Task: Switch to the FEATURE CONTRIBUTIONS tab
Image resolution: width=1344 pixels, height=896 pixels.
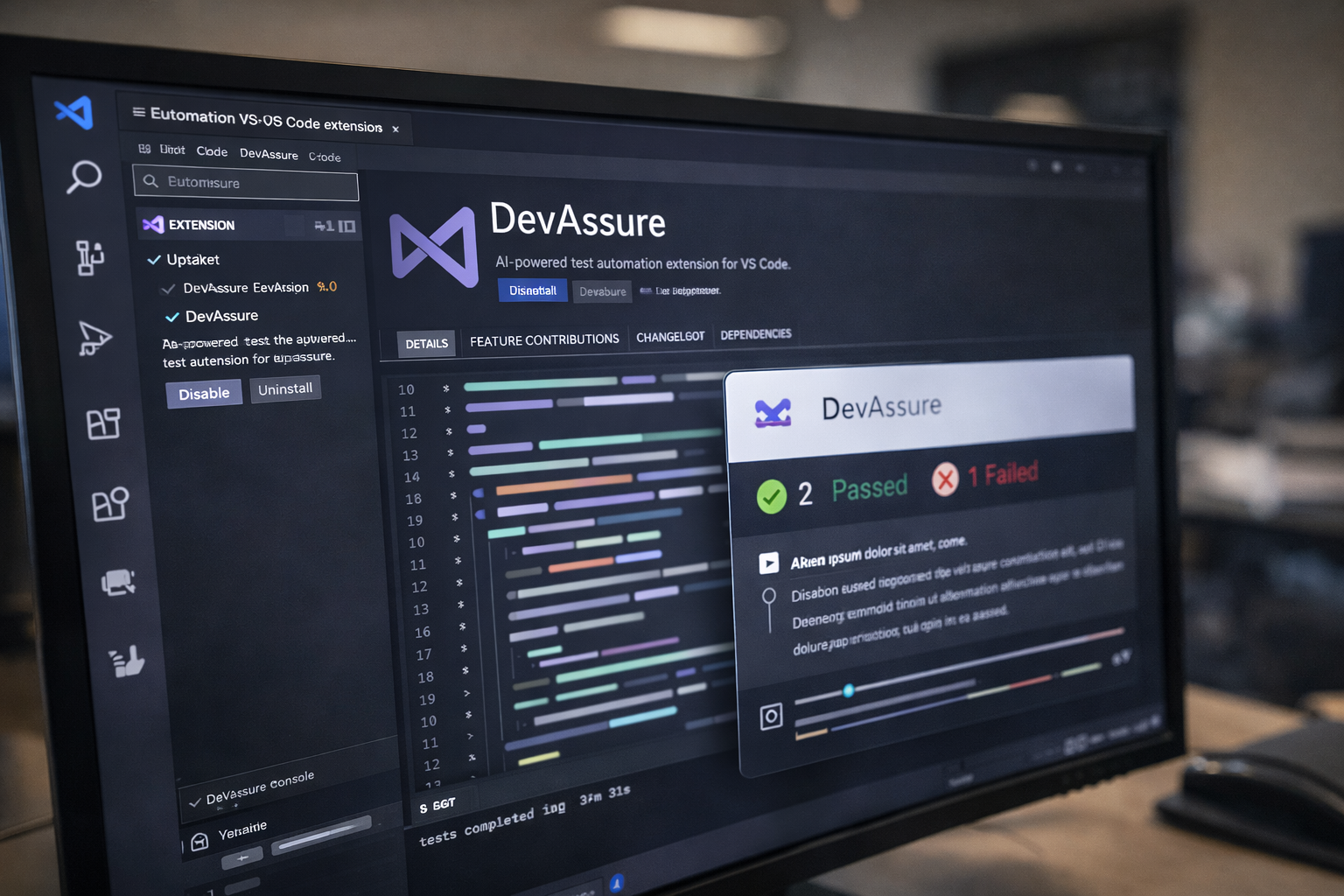Action: (x=544, y=339)
